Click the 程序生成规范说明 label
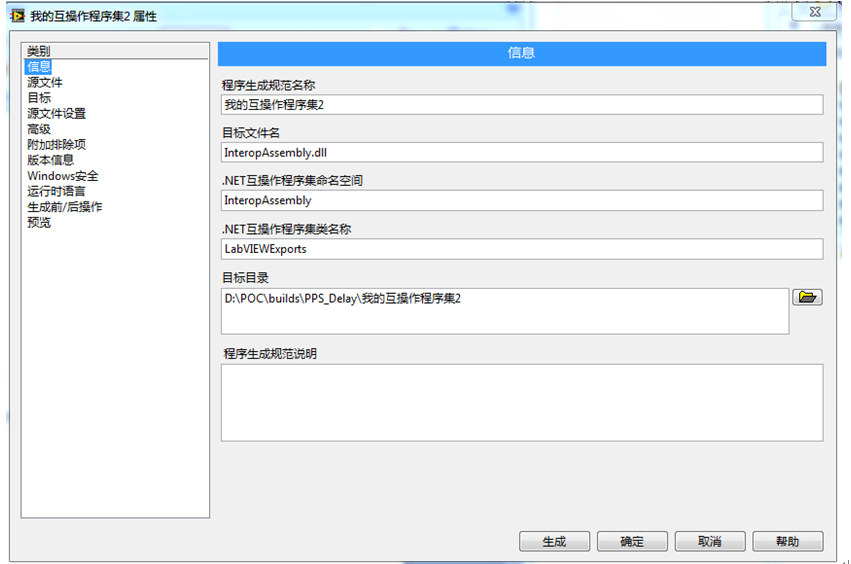This screenshot has width=851, height=564. [x=270, y=354]
